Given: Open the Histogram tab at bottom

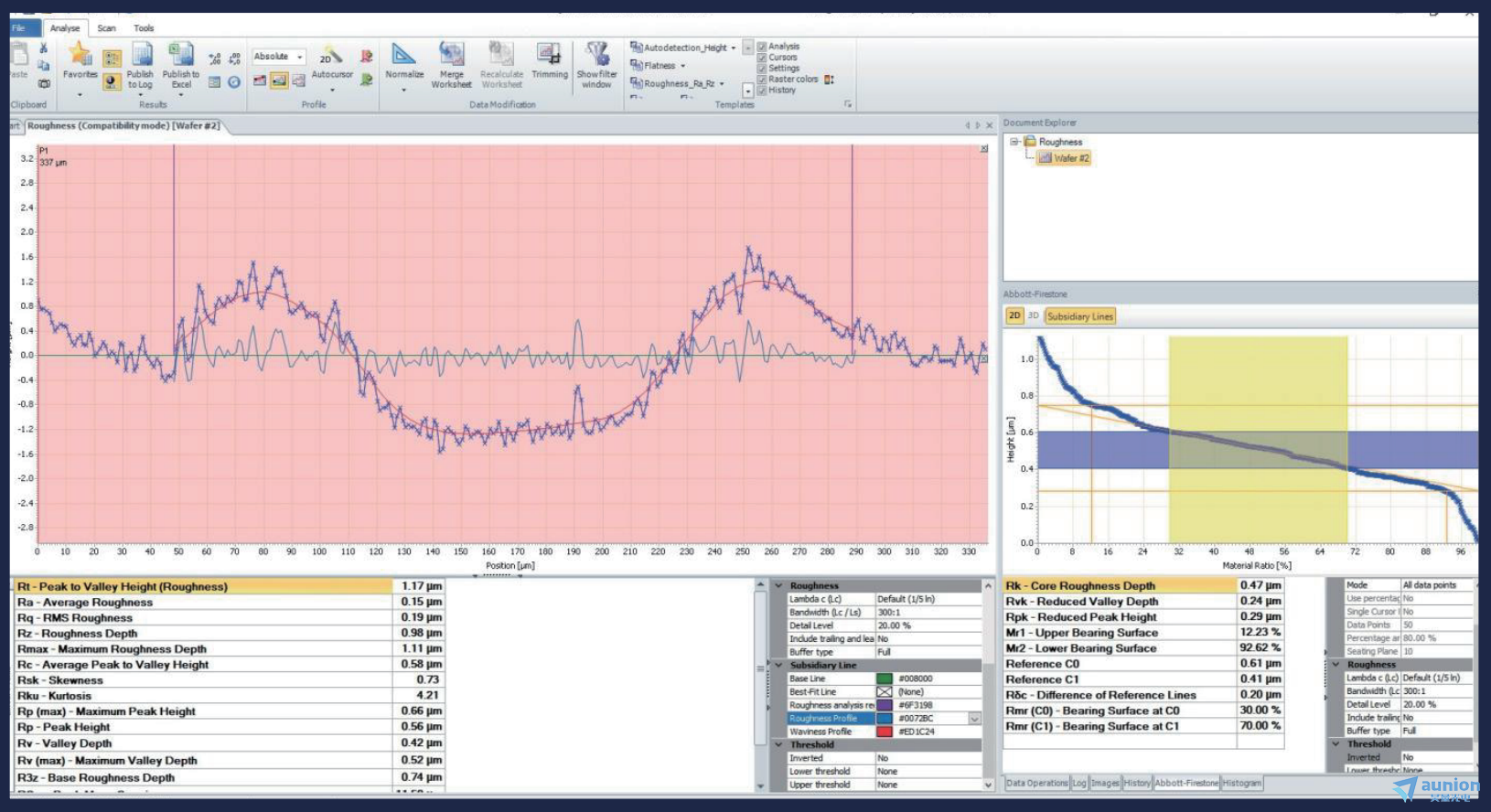Looking at the screenshot, I should [1241, 784].
